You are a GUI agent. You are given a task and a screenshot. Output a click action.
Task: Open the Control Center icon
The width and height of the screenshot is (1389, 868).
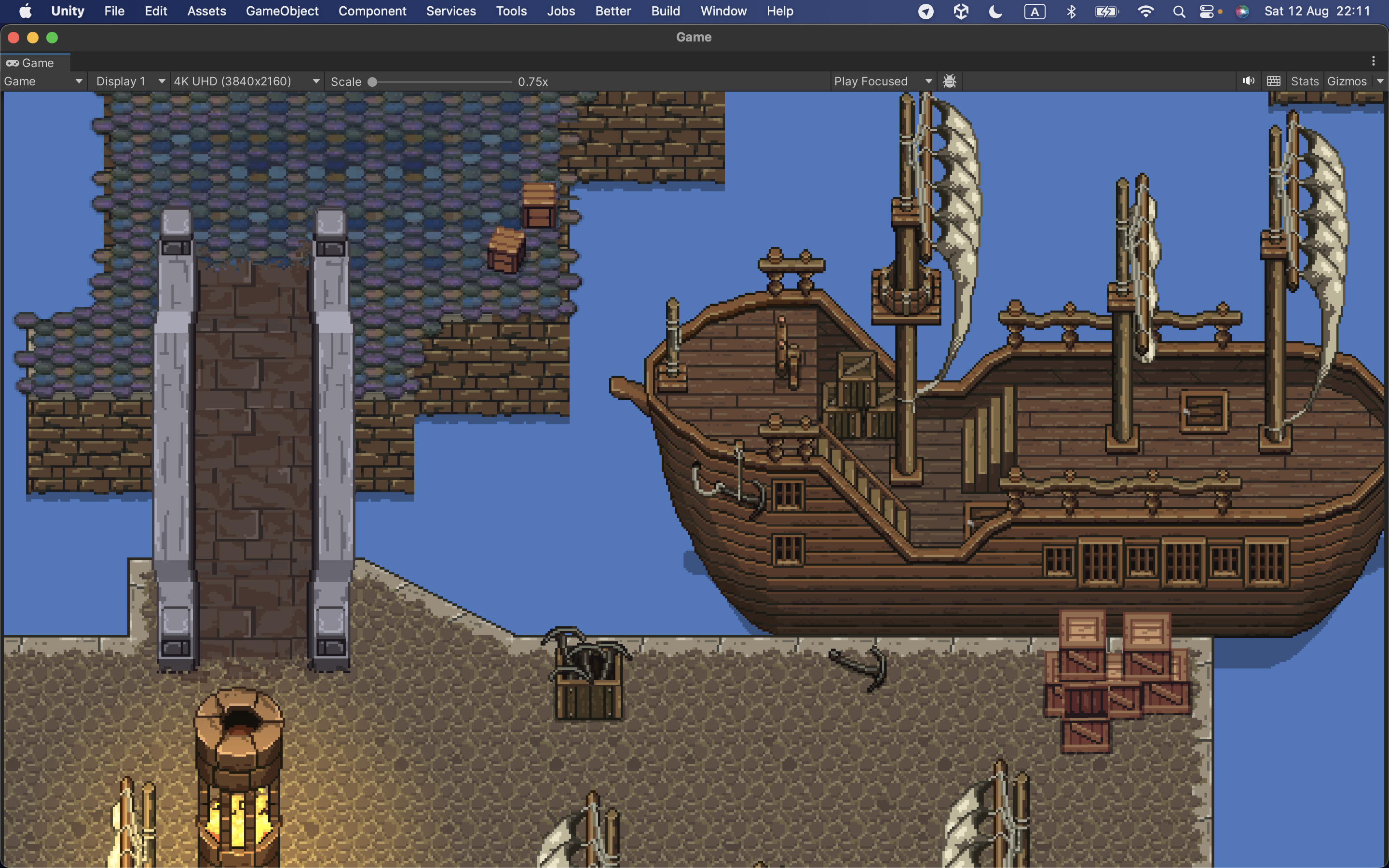(1207, 12)
